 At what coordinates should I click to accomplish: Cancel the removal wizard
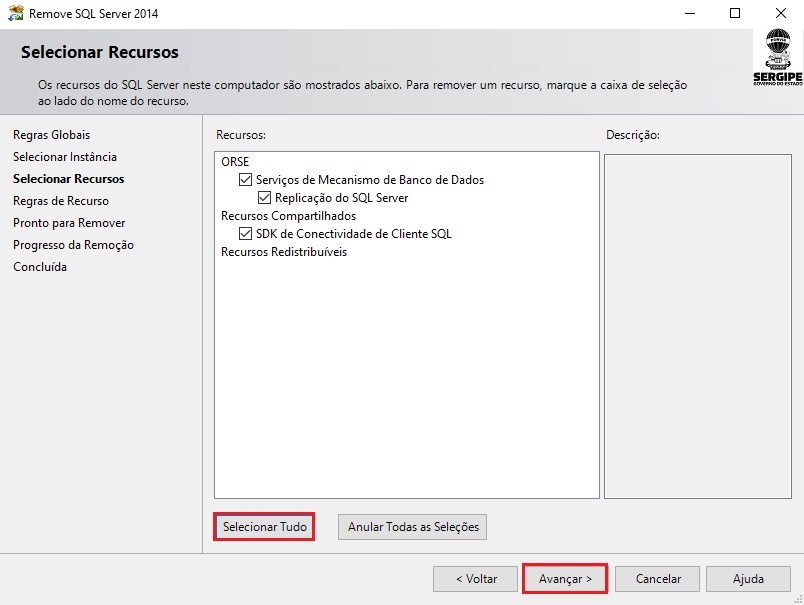(658, 579)
